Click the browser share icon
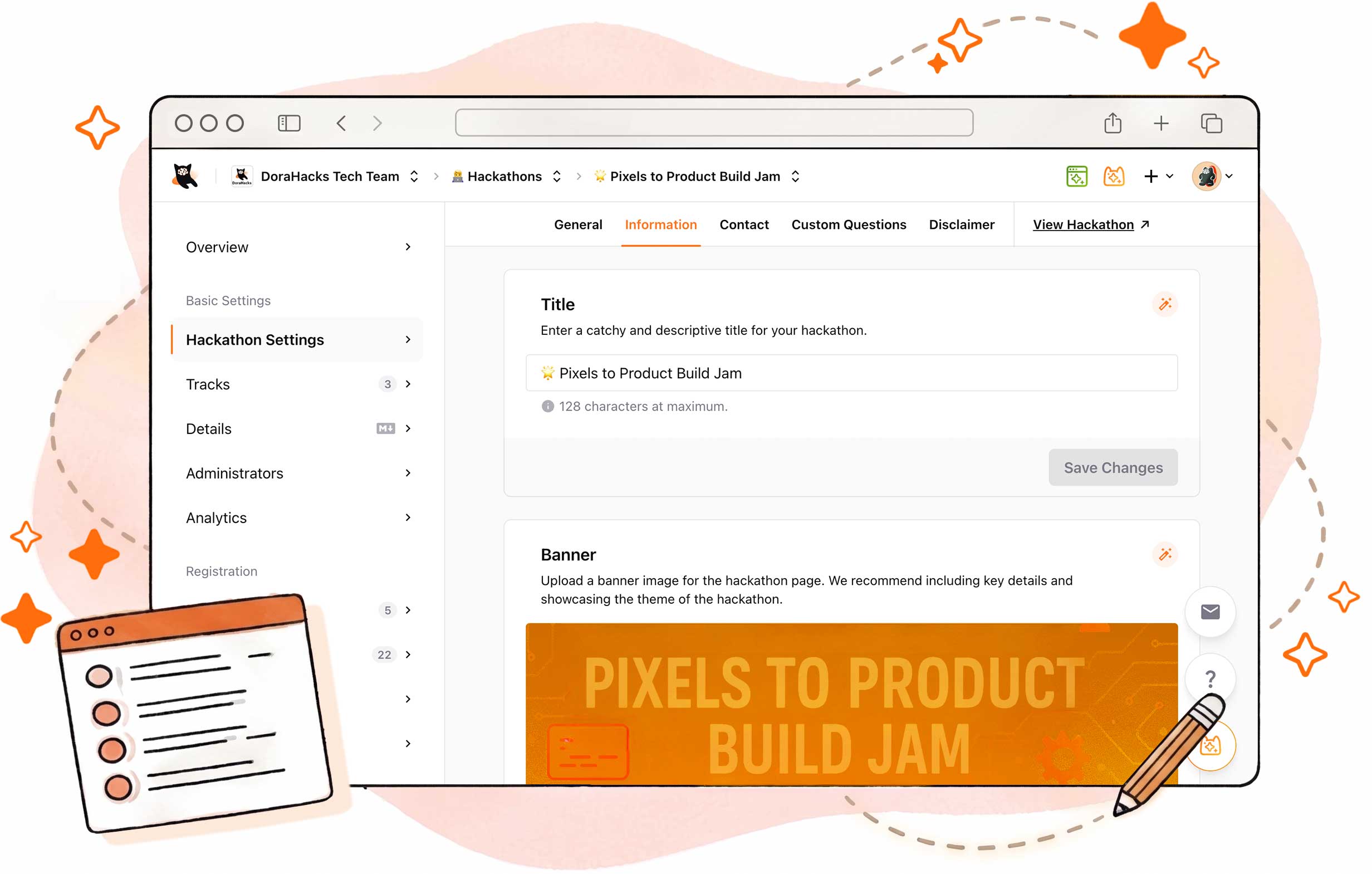Viewport: 1372px width, 874px height. tap(1114, 123)
